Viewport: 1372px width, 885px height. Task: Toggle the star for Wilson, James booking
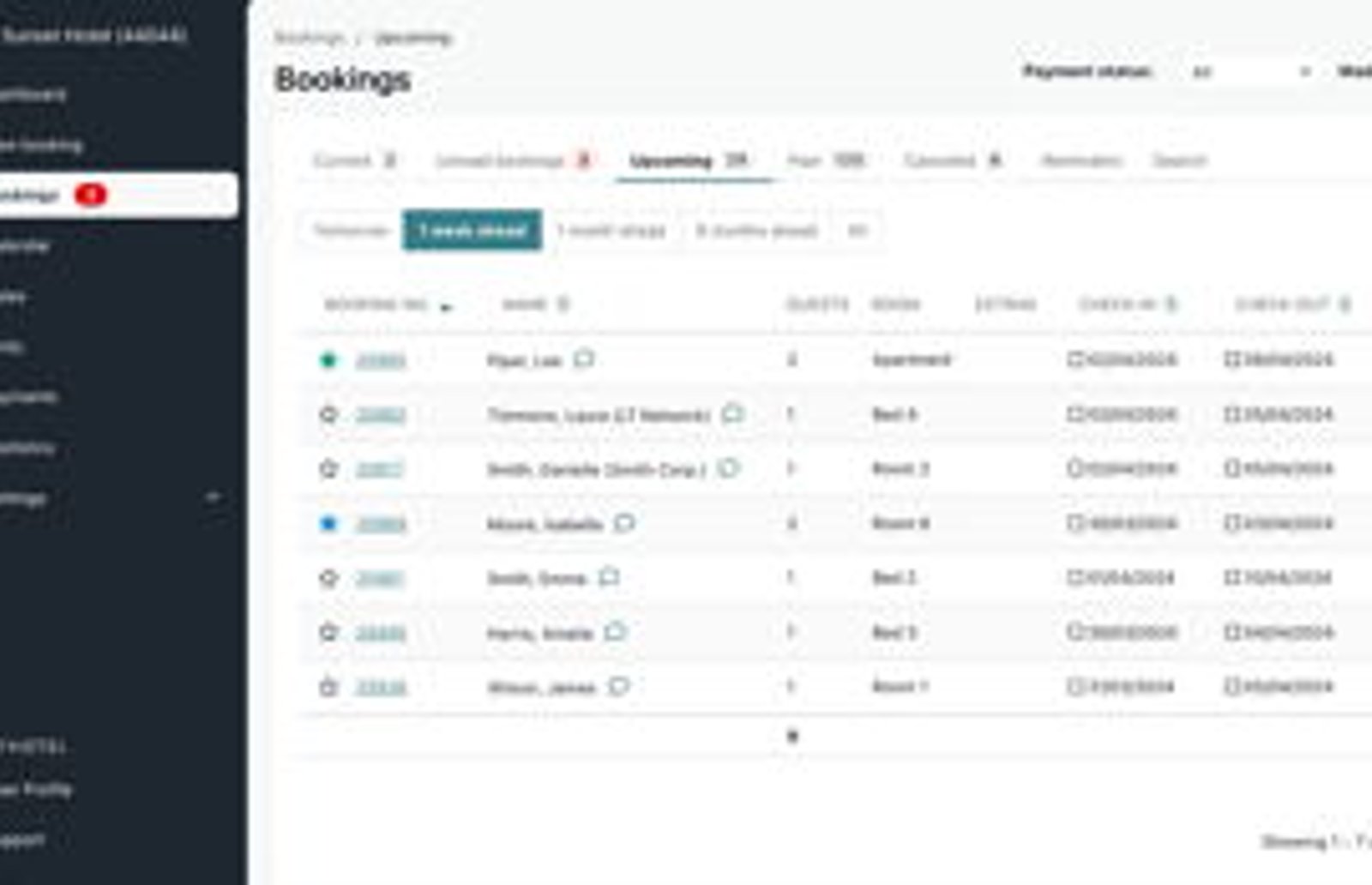point(328,687)
